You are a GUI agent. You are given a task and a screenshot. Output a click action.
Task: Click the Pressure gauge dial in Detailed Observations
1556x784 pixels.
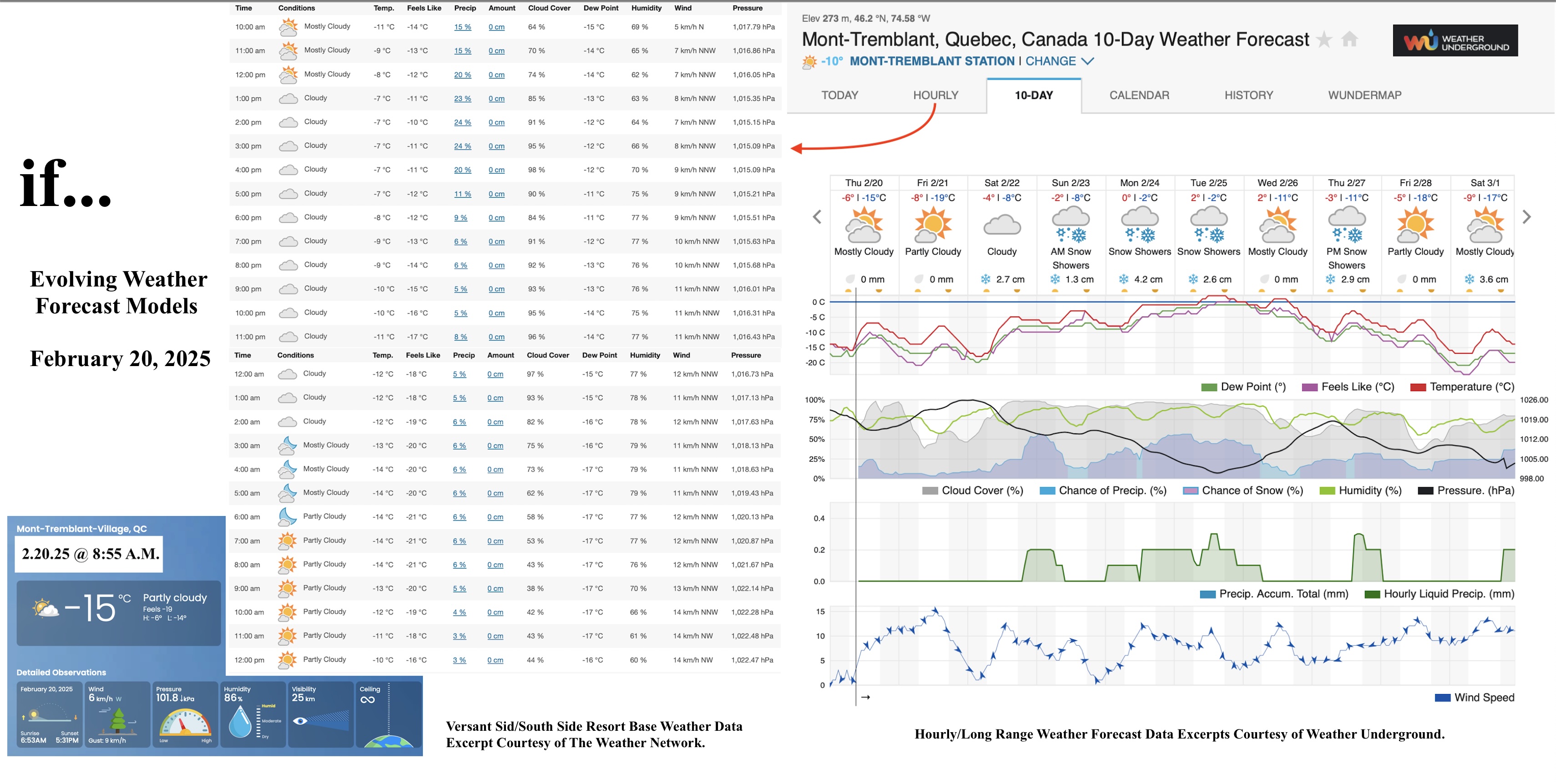pos(185,723)
